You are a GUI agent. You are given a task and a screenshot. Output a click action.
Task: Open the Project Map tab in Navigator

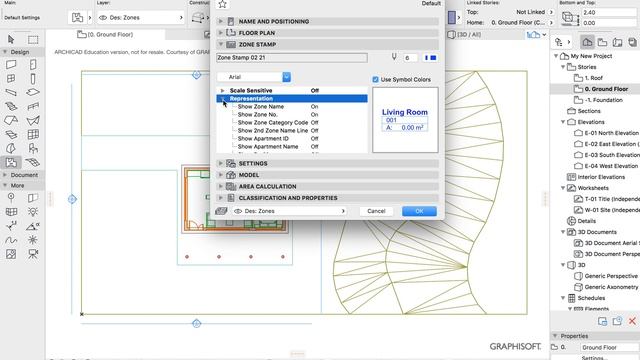pos(587,42)
